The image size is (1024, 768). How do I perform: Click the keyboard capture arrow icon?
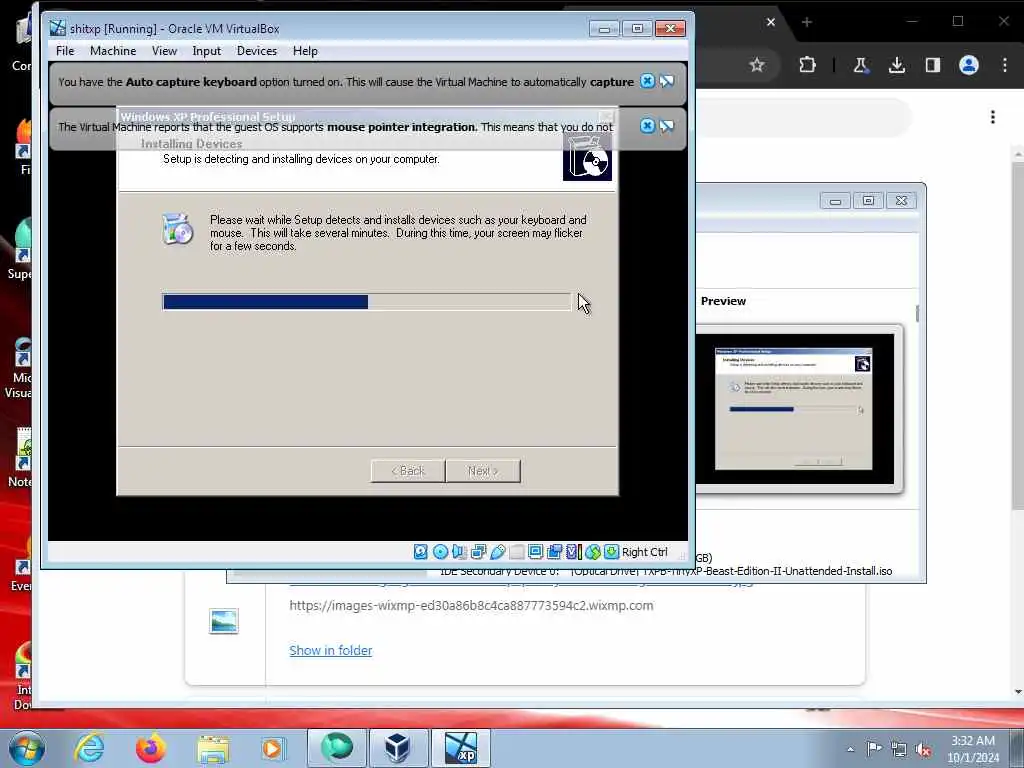click(611, 552)
